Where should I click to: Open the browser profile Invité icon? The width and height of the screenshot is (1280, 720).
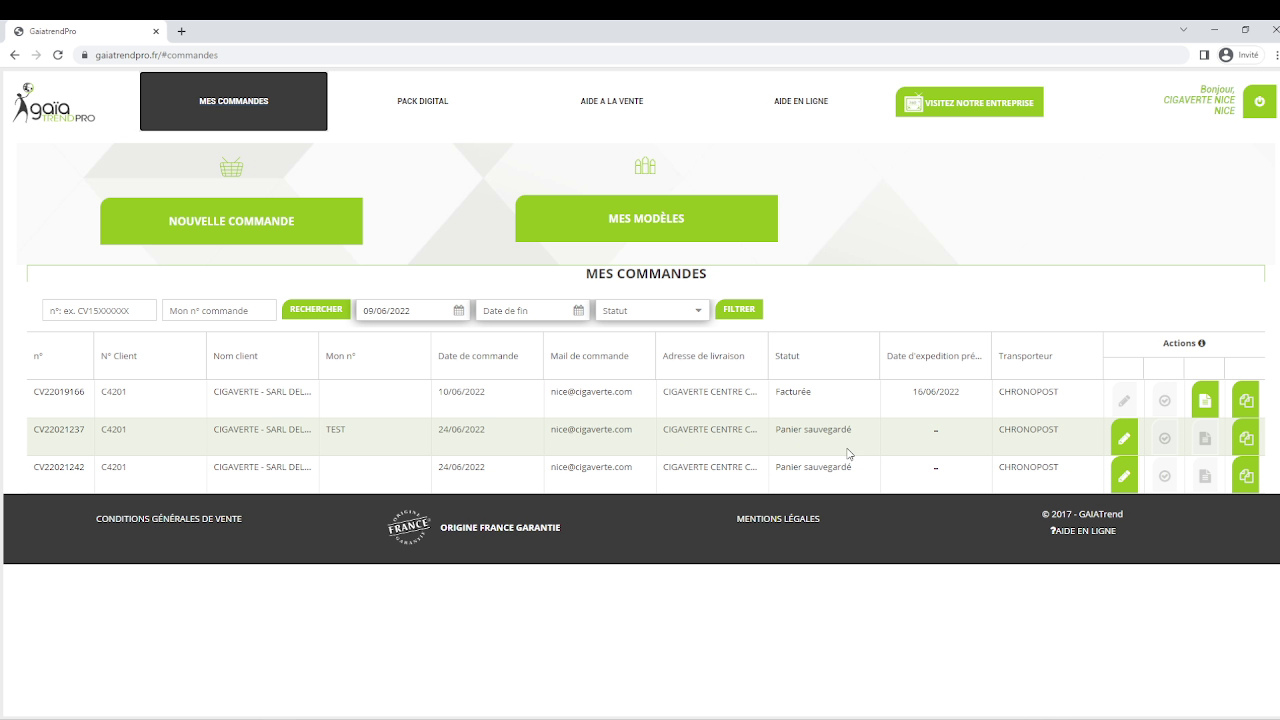[1239, 55]
